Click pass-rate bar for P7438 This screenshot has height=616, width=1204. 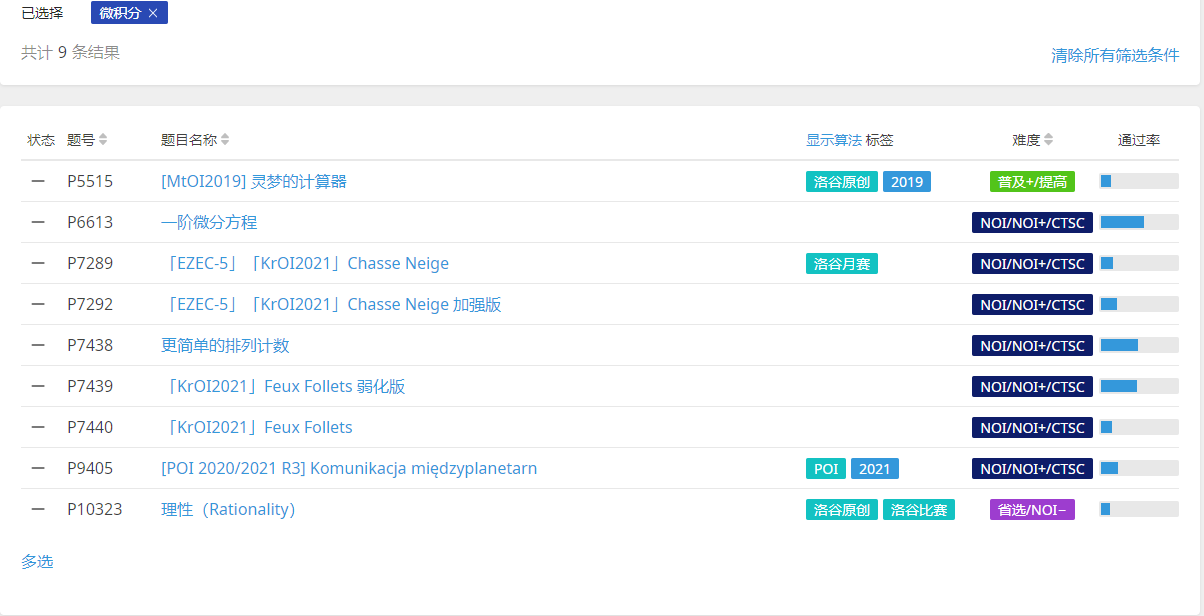[1139, 345]
